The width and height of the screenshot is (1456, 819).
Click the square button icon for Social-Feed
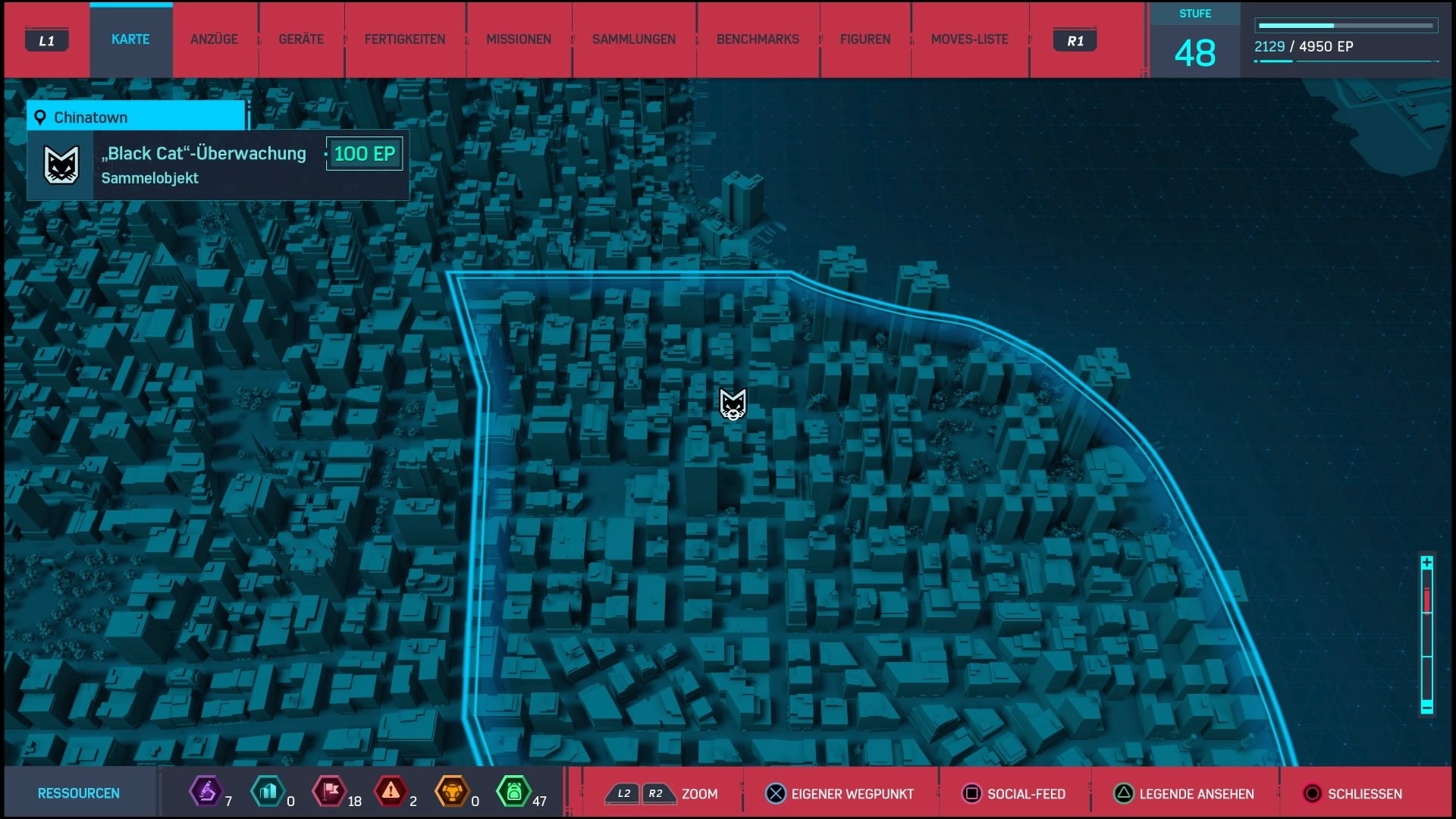click(971, 794)
